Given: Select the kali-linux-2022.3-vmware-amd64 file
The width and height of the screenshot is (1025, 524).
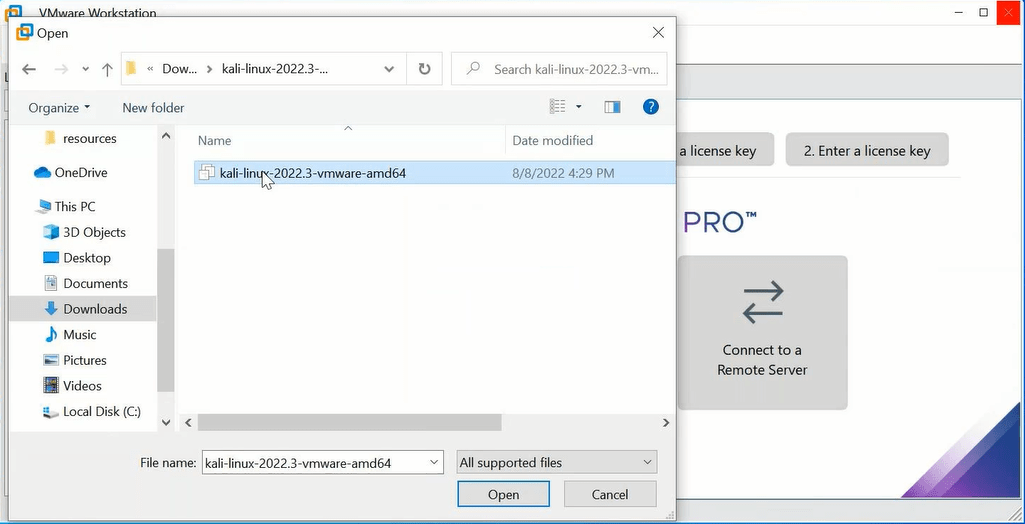Looking at the screenshot, I should pos(435,173).
